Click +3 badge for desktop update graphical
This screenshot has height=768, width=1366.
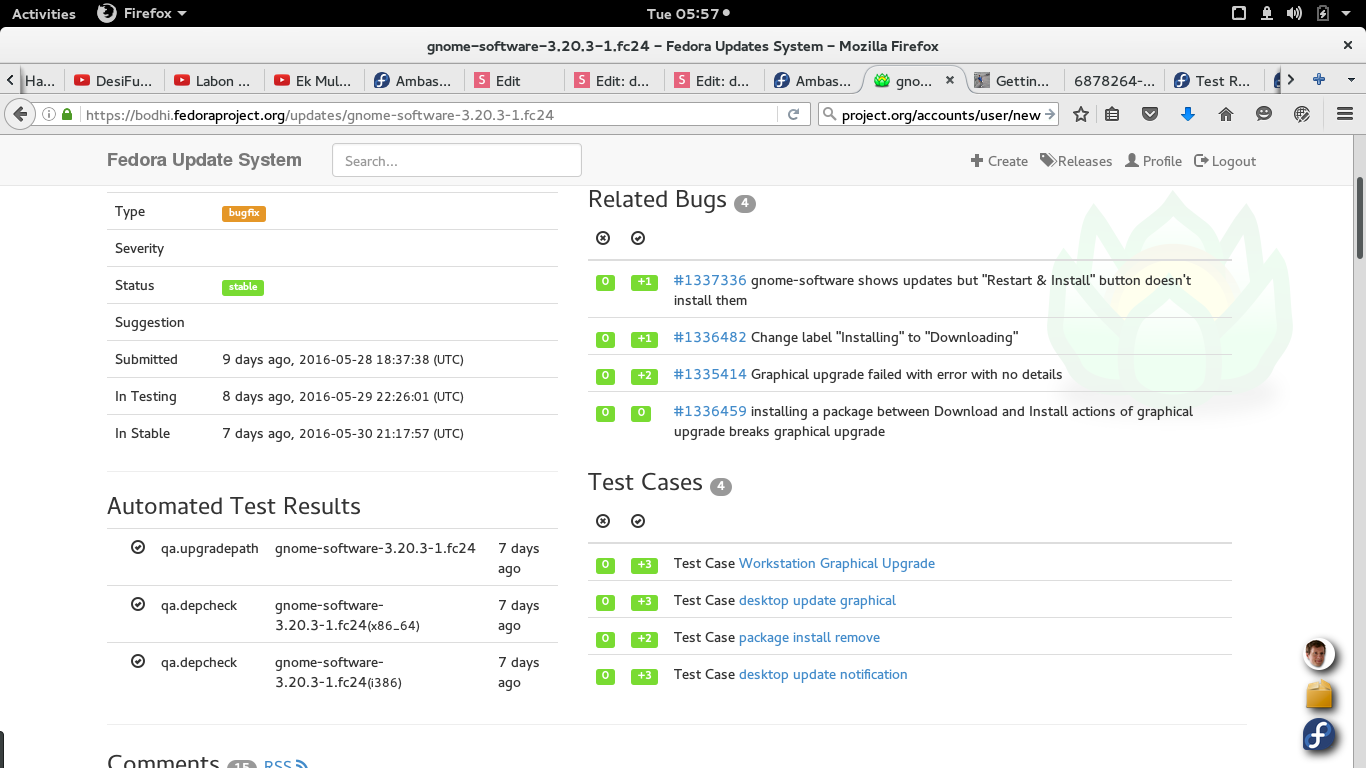tap(644, 602)
